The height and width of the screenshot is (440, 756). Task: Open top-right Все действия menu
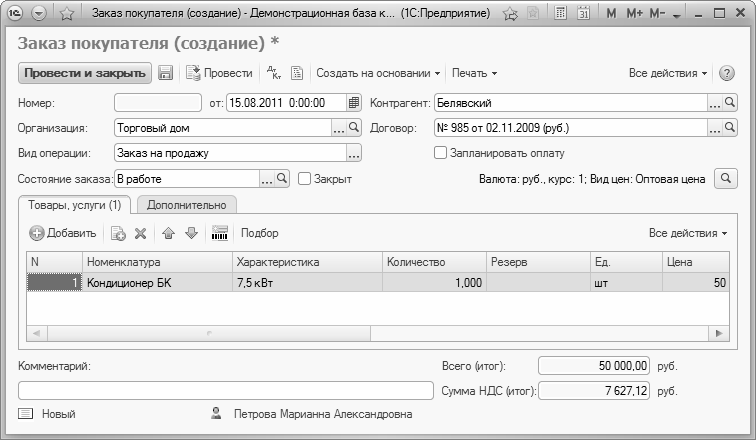point(668,73)
